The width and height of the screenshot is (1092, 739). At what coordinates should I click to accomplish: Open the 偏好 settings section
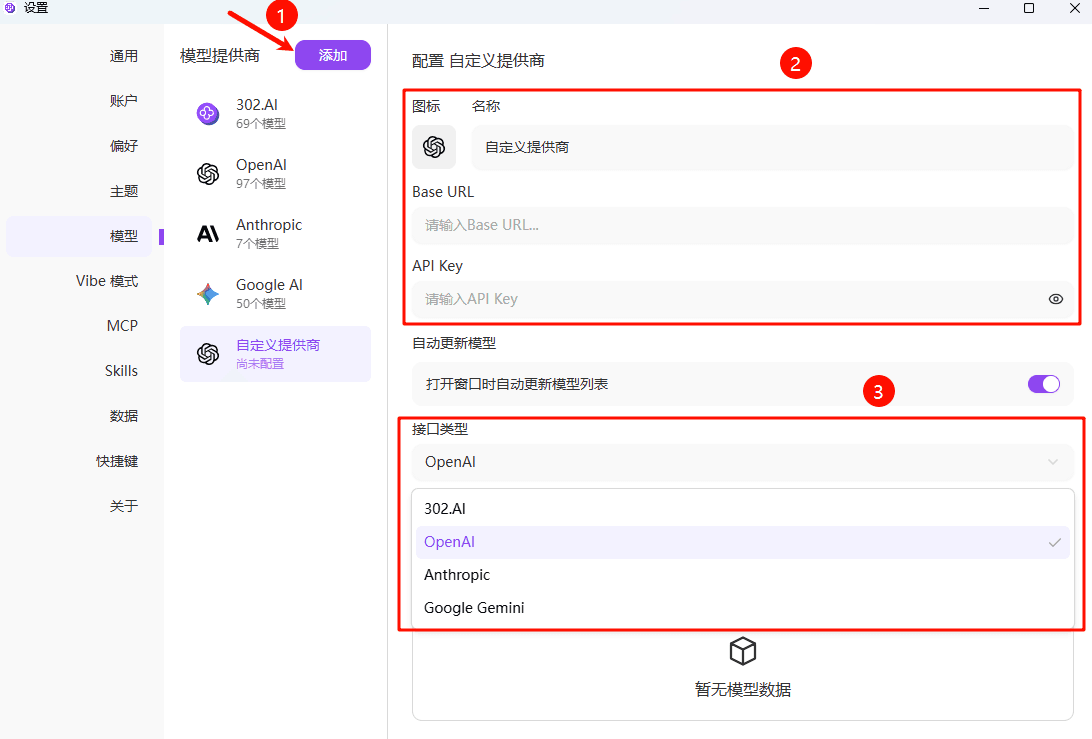click(x=123, y=146)
